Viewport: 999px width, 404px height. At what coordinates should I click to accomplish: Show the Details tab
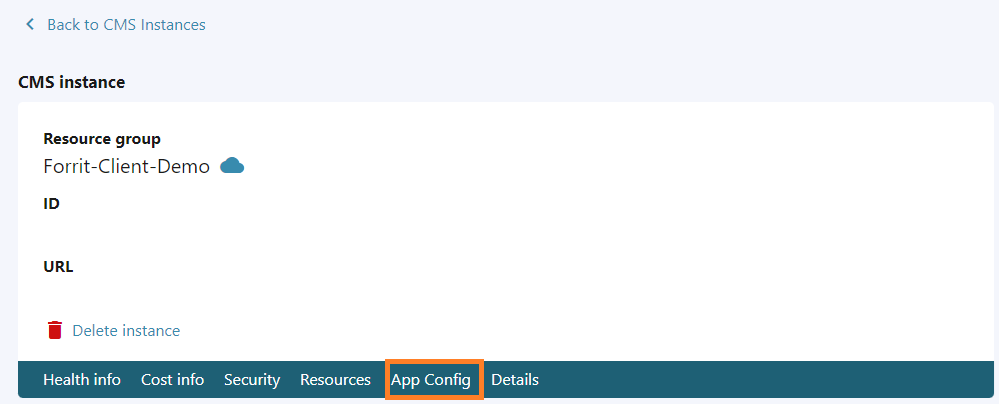tap(515, 380)
